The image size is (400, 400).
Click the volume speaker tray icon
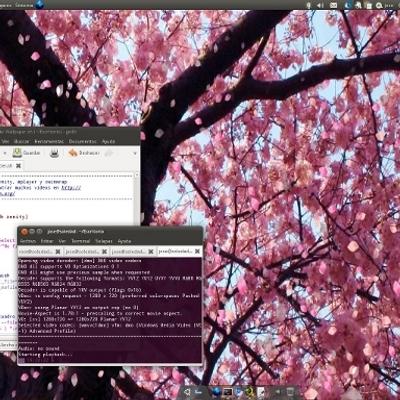[x=320, y=5]
